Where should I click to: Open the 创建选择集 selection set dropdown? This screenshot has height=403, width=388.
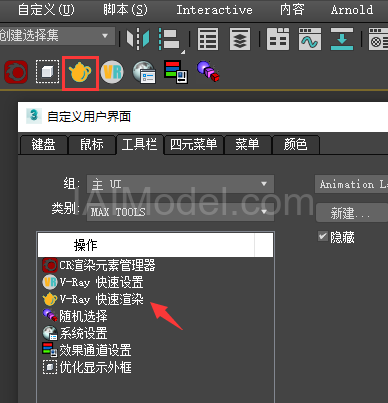[57, 35]
